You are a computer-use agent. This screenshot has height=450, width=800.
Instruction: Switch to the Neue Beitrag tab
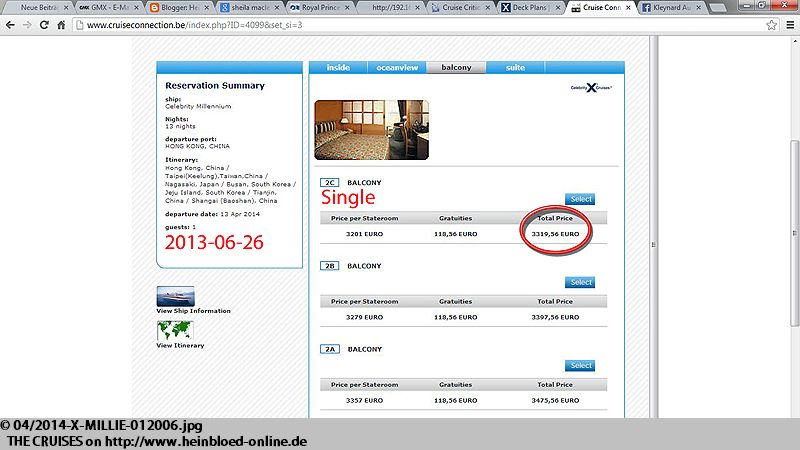(38, 8)
